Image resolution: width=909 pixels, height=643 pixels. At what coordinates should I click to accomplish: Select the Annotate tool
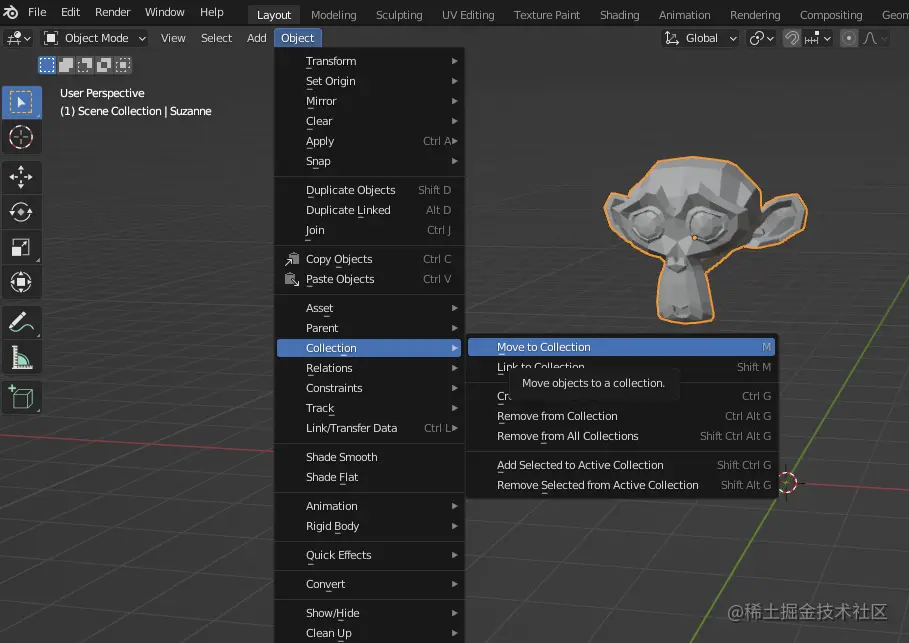pyautogui.click(x=21, y=322)
